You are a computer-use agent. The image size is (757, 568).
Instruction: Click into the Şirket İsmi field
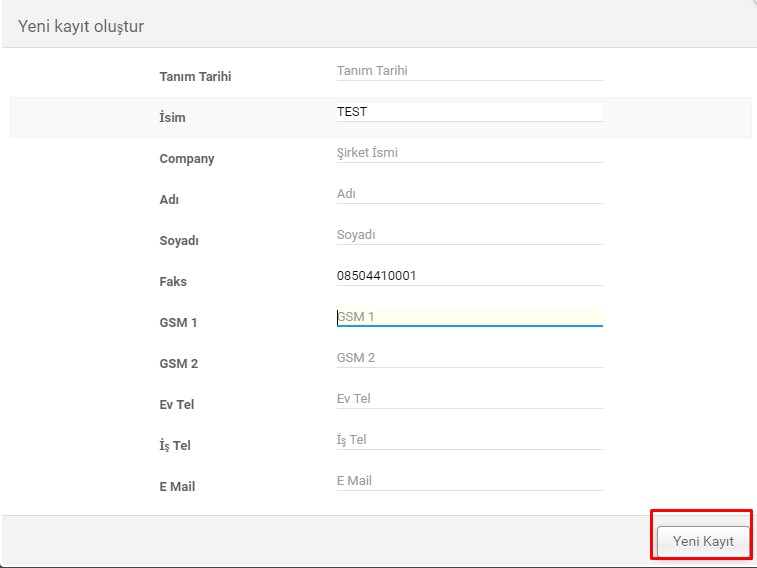coord(469,153)
